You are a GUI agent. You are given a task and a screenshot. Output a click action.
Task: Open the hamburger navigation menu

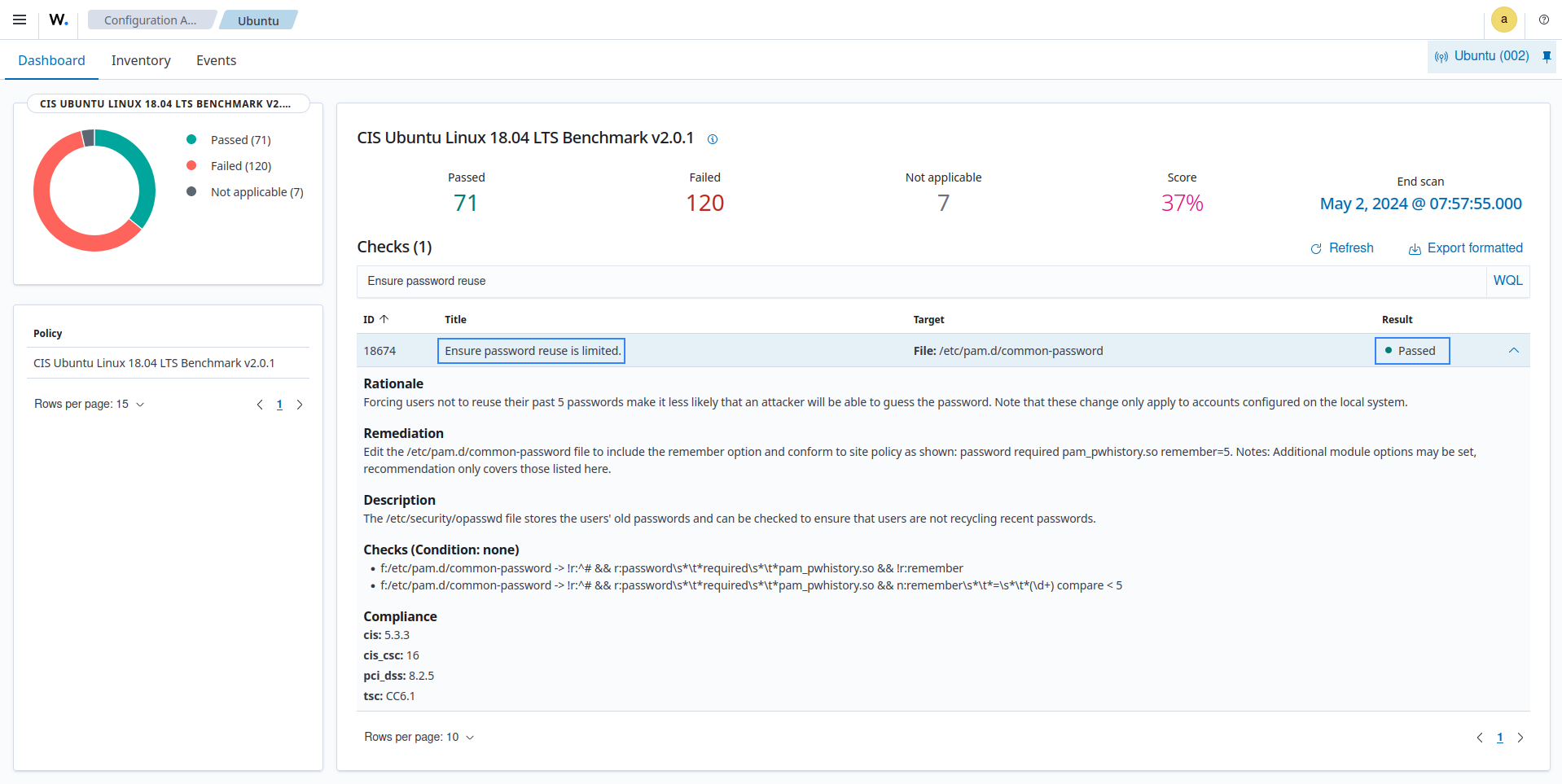click(20, 20)
